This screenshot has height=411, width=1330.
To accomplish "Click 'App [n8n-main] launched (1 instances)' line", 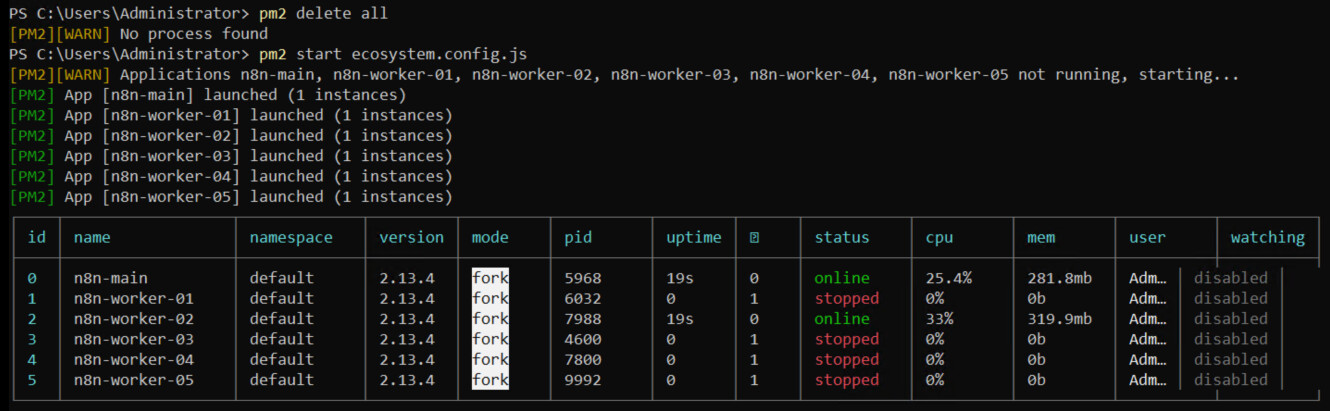I will 206,95.
